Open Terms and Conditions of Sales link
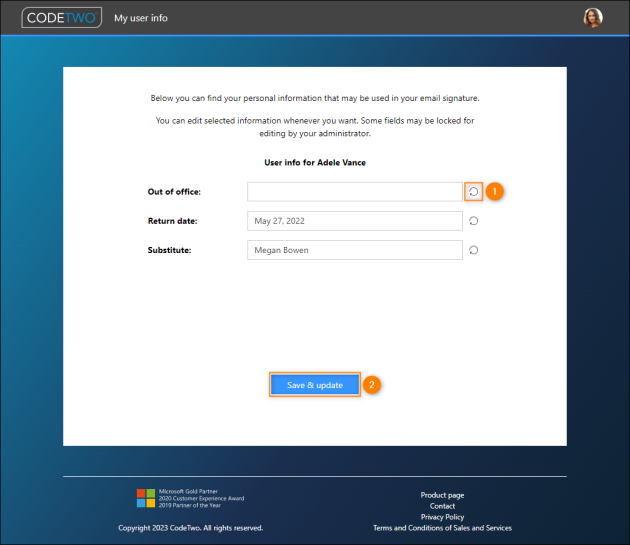630x545 pixels. pyautogui.click(x=442, y=528)
